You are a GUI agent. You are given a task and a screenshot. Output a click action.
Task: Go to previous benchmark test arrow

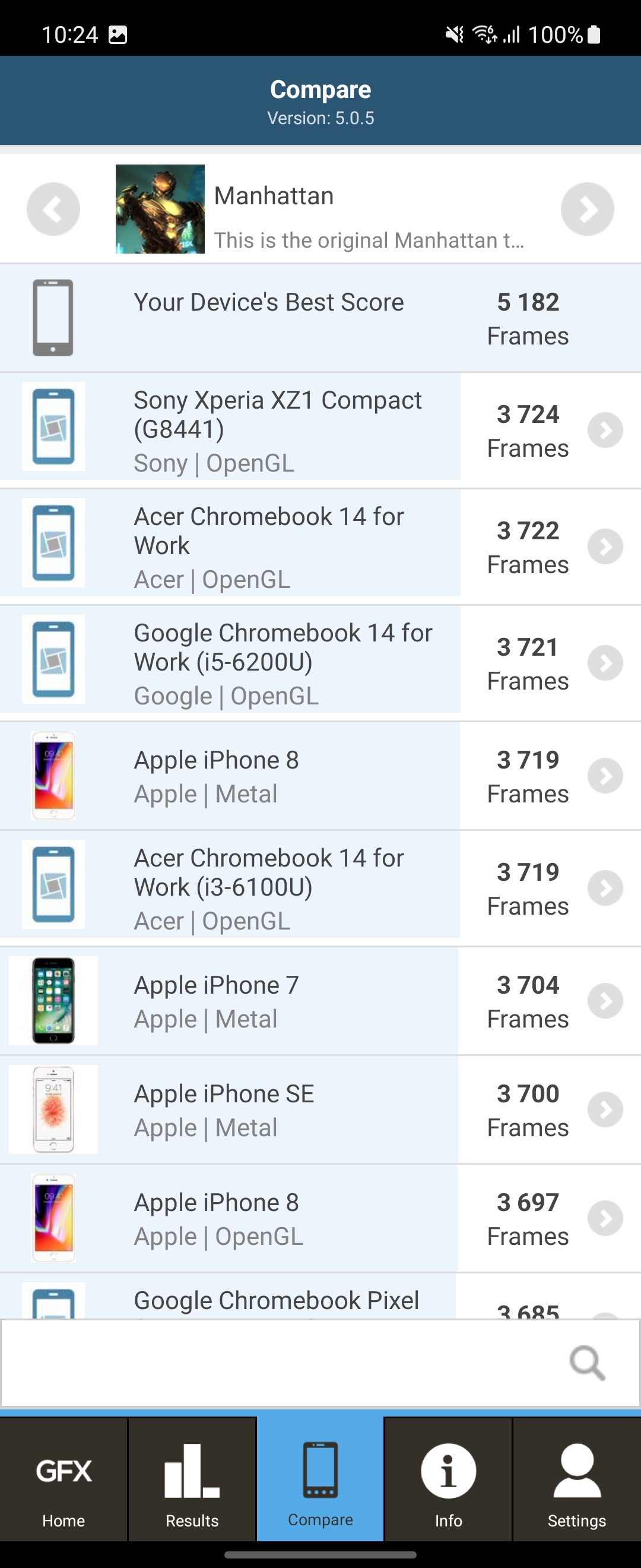point(53,209)
